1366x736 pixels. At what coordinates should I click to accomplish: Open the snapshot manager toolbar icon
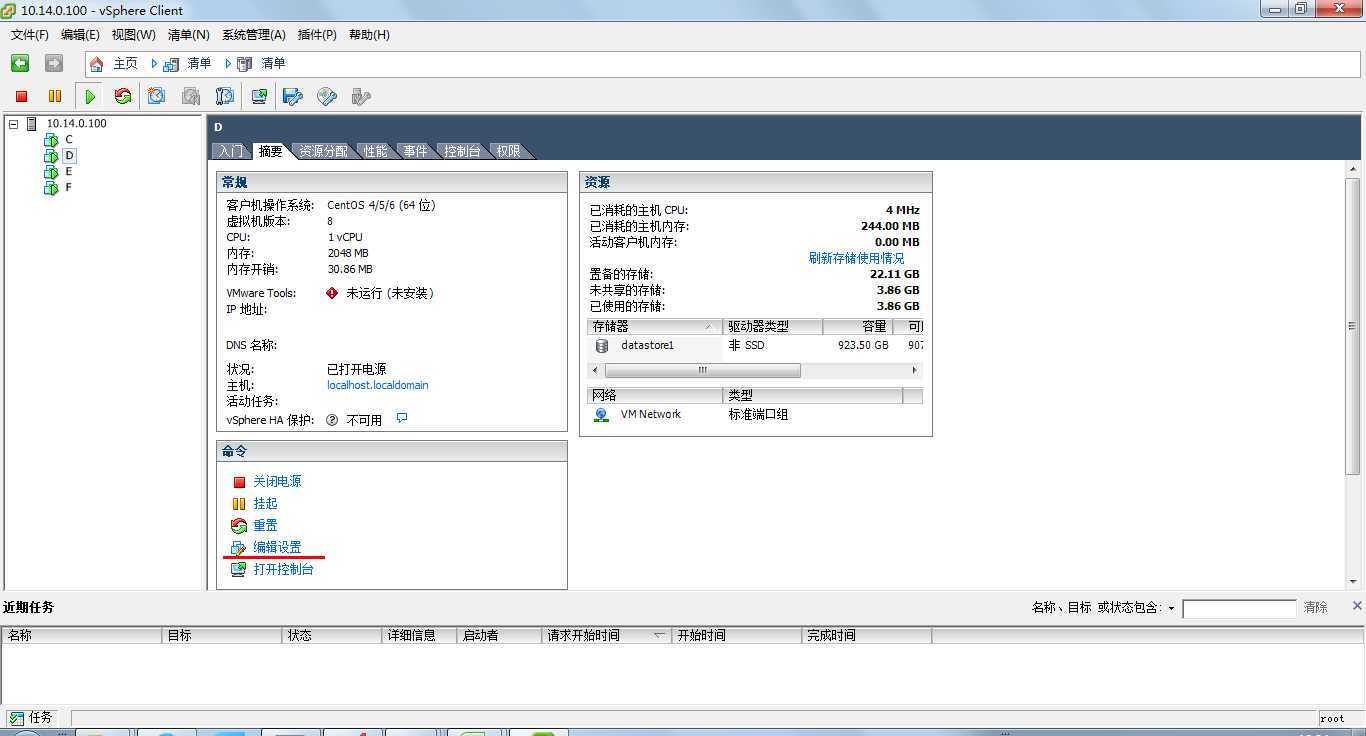[225, 96]
